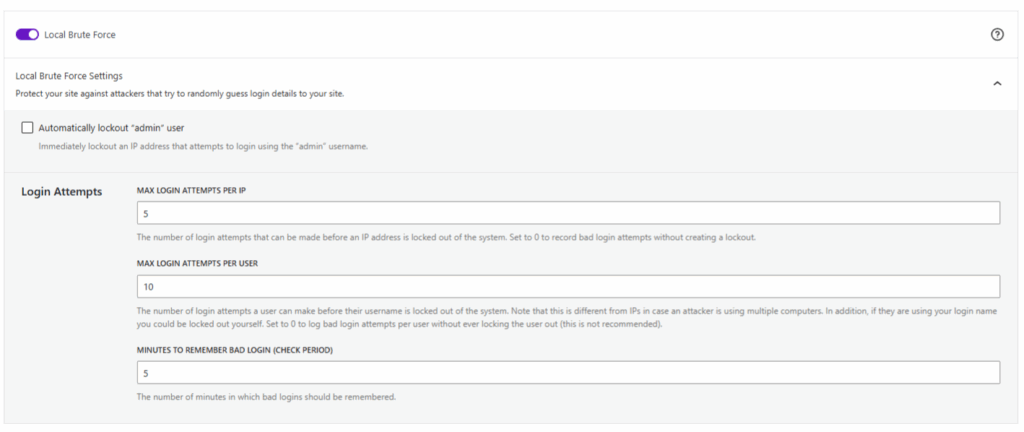The width and height of the screenshot is (1024, 432).
Task: Click the "Local Brute Force Settings" heading
Action: pyautogui.click(x=69, y=75)
